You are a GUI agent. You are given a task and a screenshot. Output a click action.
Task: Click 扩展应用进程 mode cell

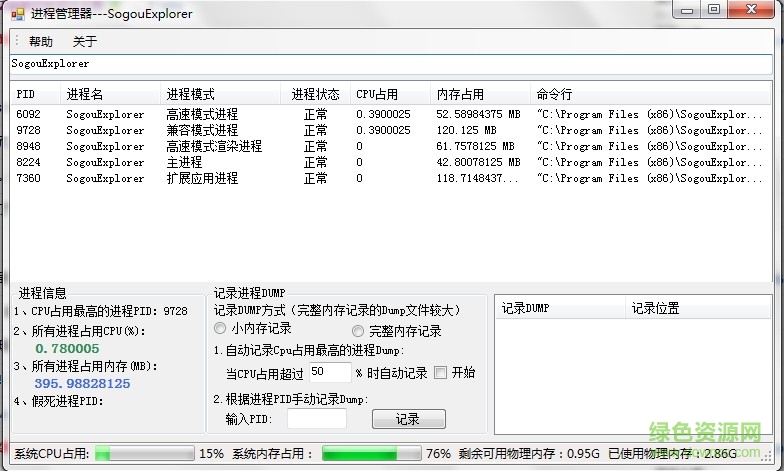[x=202, y=178]
